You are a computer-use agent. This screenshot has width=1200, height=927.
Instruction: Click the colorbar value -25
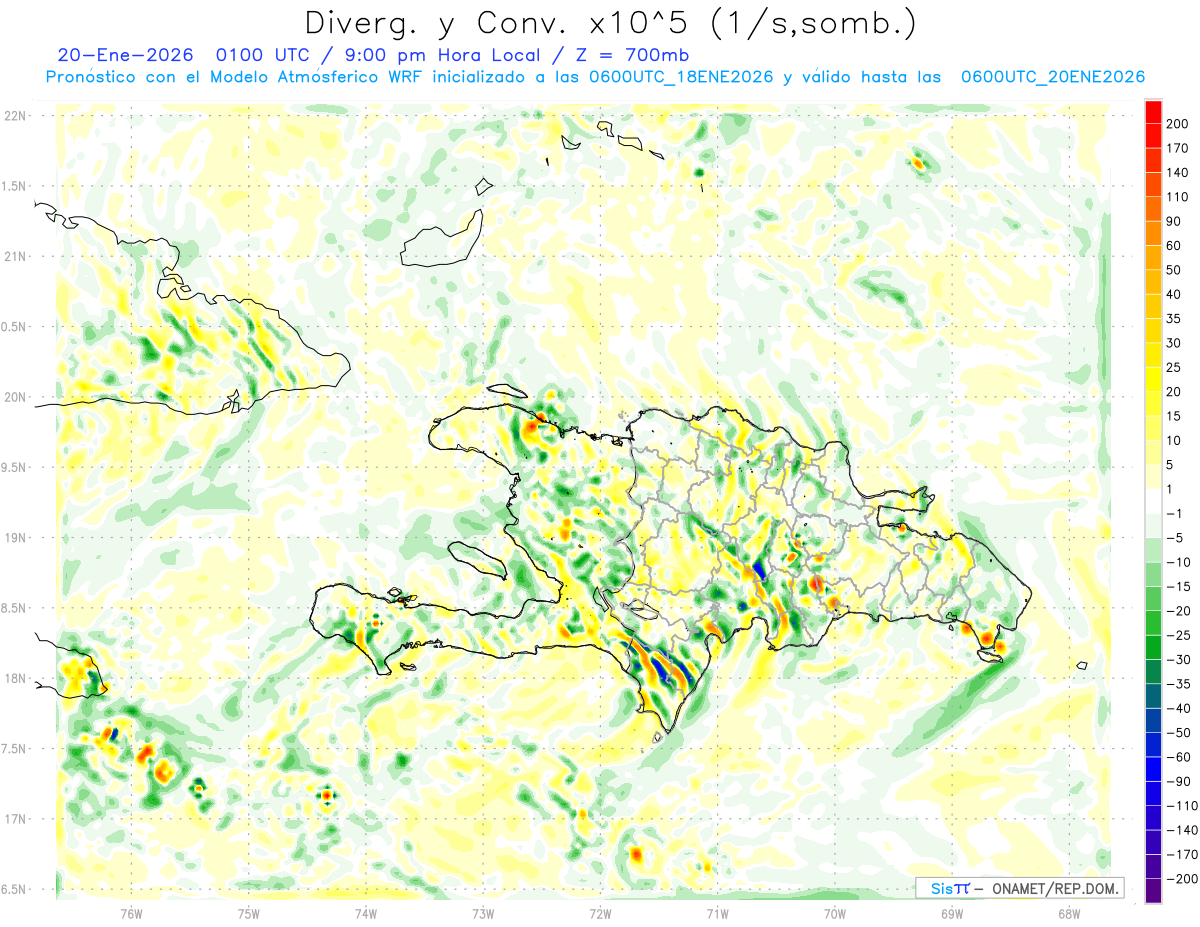(x=1178, y=635)
